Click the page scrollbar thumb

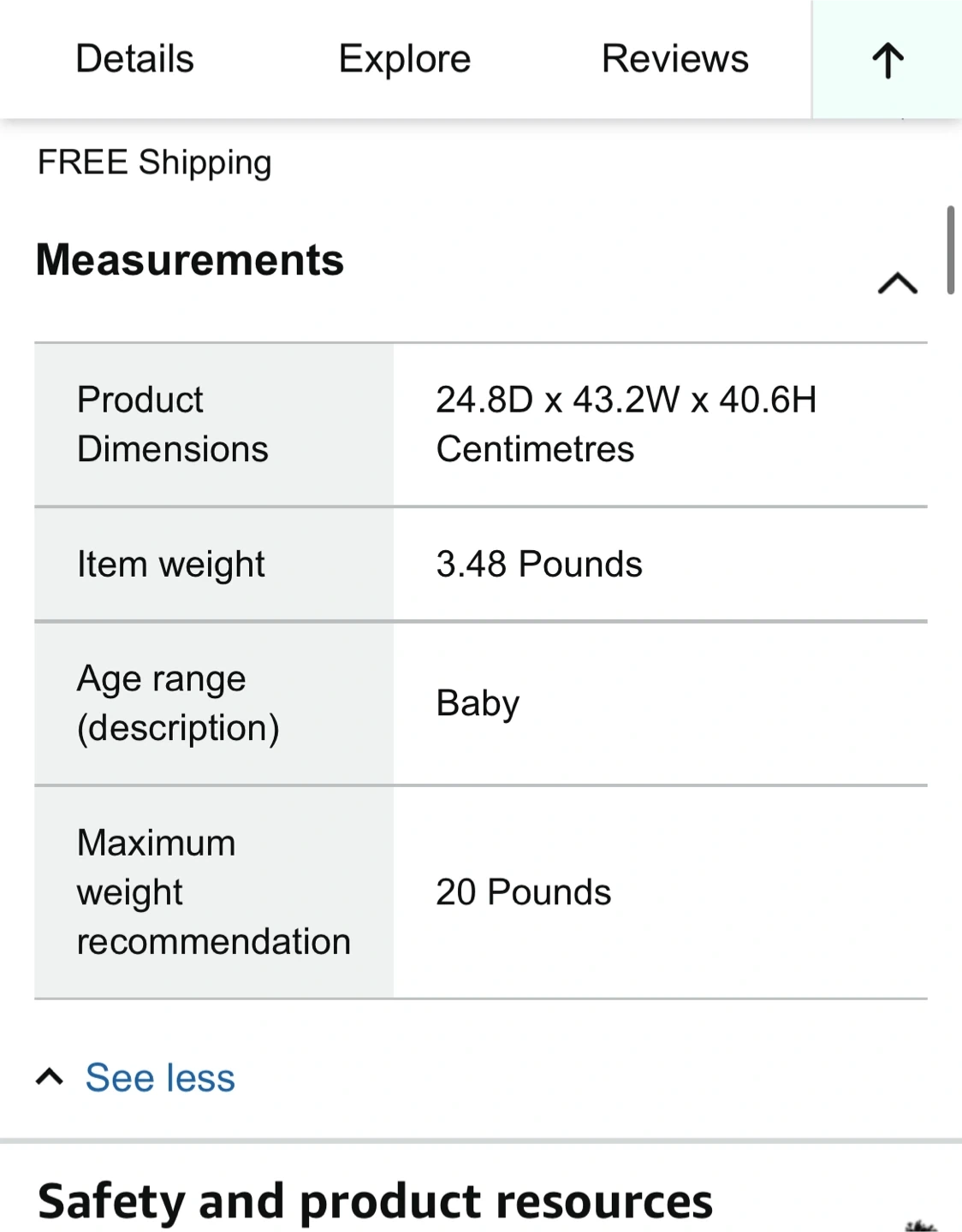pos(950,250)
